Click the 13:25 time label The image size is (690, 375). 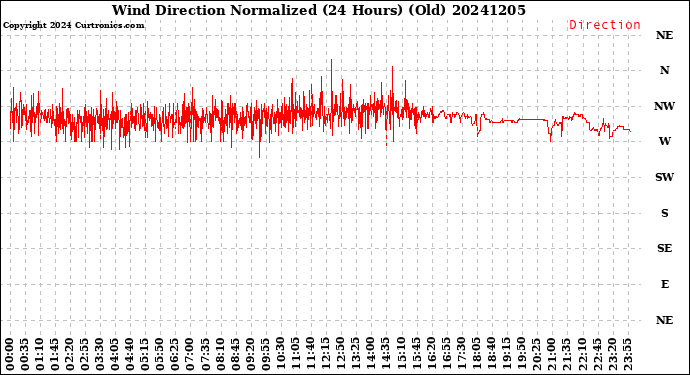(x=356, y=354)
